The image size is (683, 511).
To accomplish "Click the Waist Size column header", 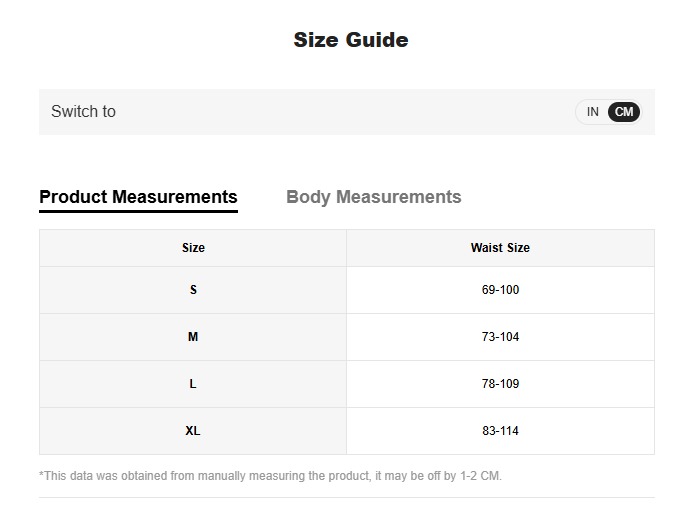I will pyautogui.click(x=500, y=248).
